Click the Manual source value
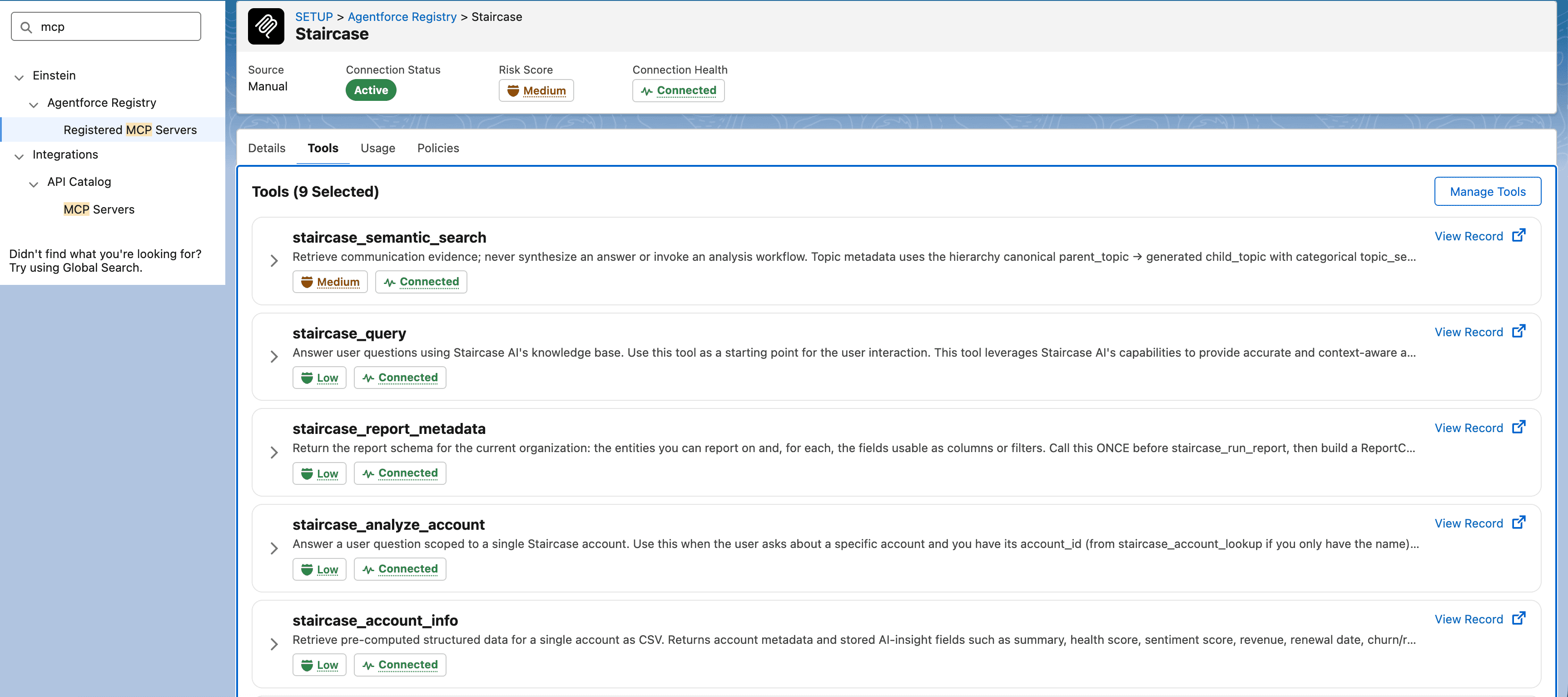Screen dimensions: 1568x697 coord(268,86)
